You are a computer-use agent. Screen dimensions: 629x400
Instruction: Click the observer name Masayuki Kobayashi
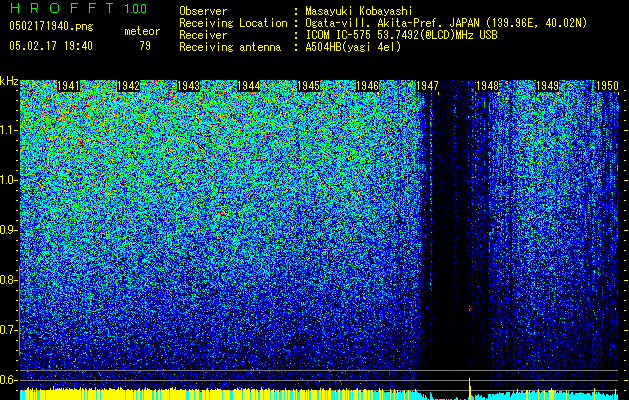coord(359,11)
